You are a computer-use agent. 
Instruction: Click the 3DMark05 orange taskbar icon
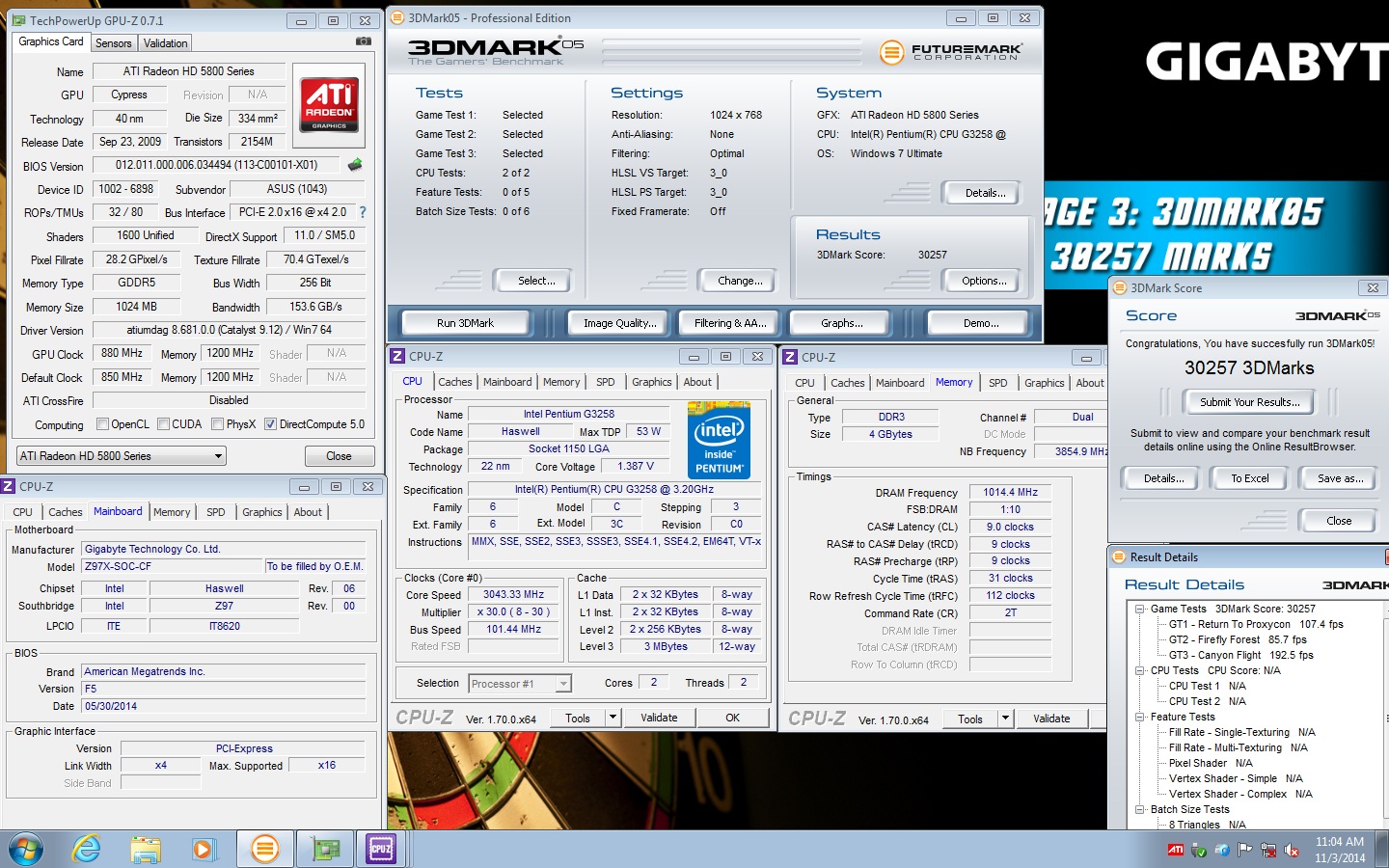264,849
